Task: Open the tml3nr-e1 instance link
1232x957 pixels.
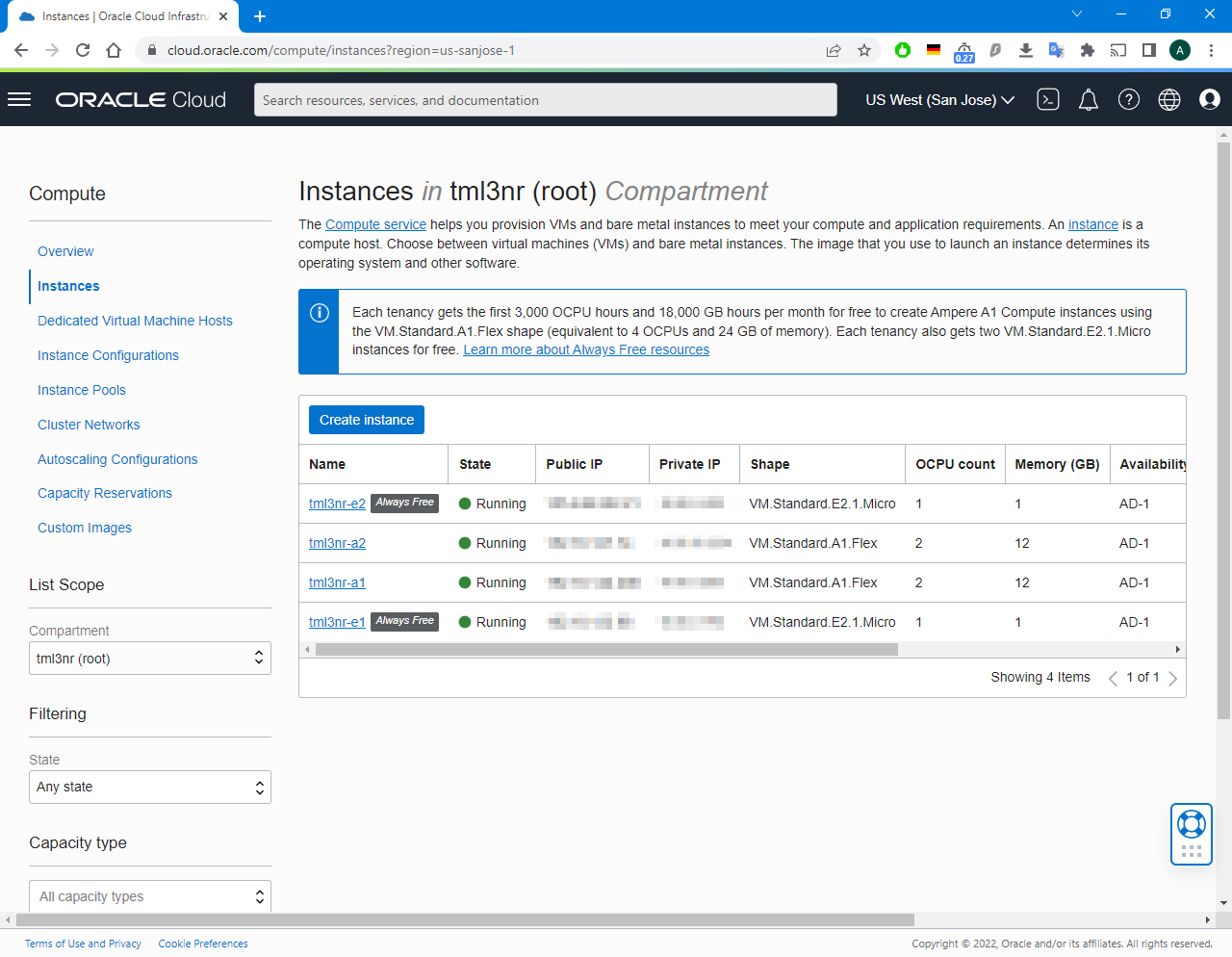Action: coord(337,622)
